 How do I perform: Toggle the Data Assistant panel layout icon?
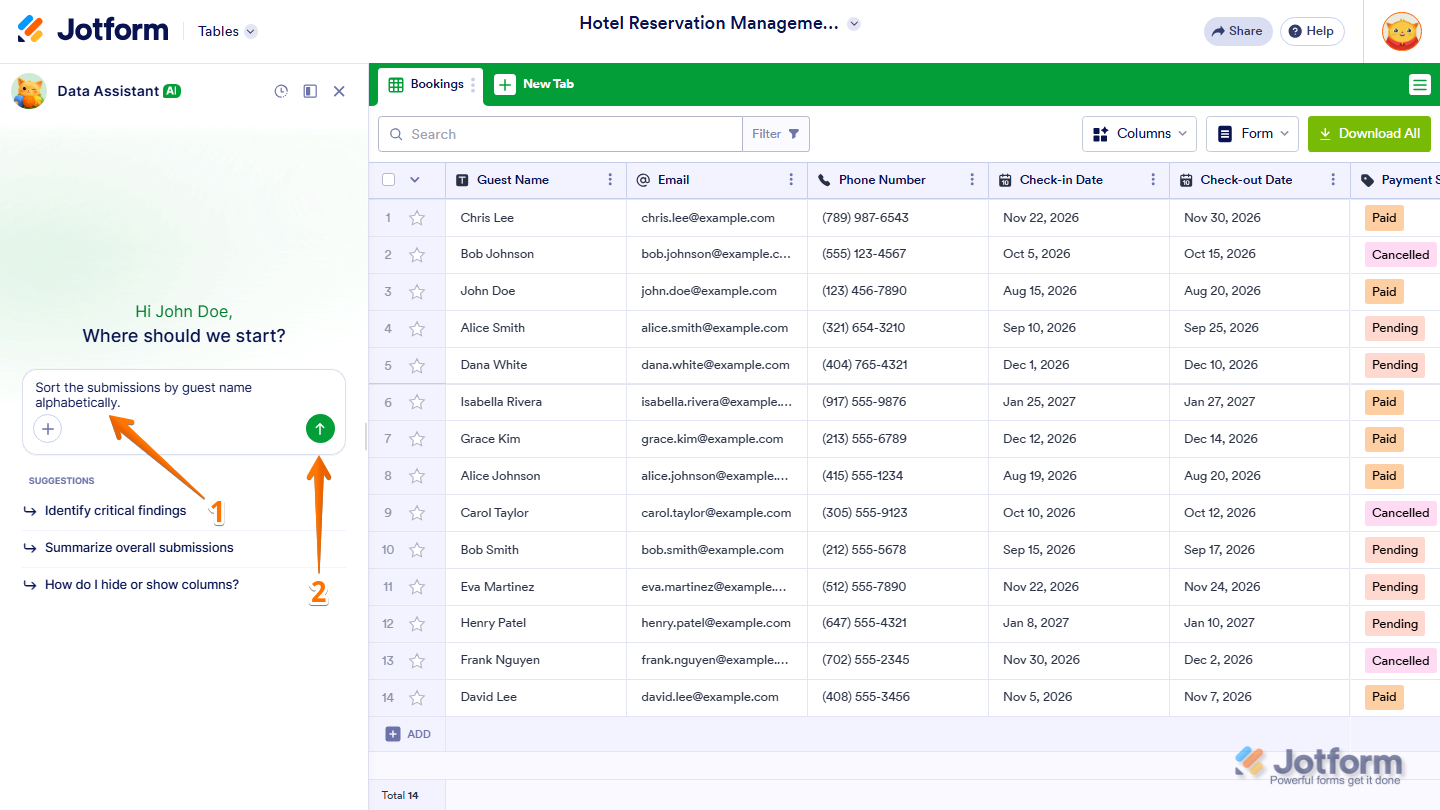click(310, 91)
